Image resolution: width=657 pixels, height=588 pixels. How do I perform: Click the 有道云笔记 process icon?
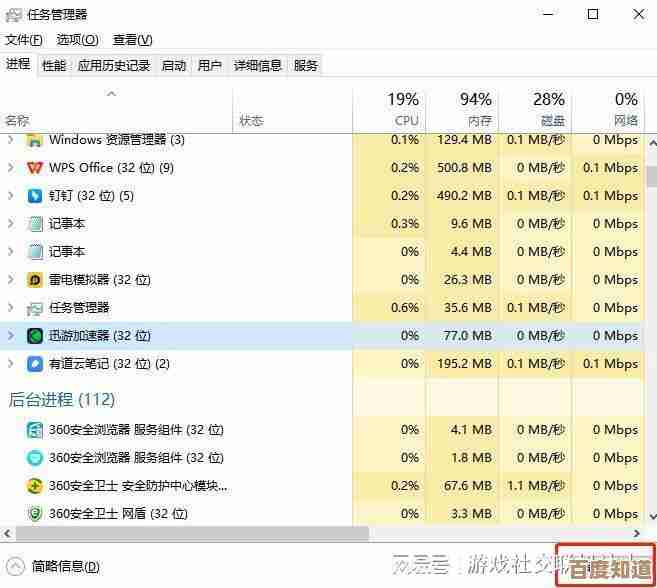35,364
